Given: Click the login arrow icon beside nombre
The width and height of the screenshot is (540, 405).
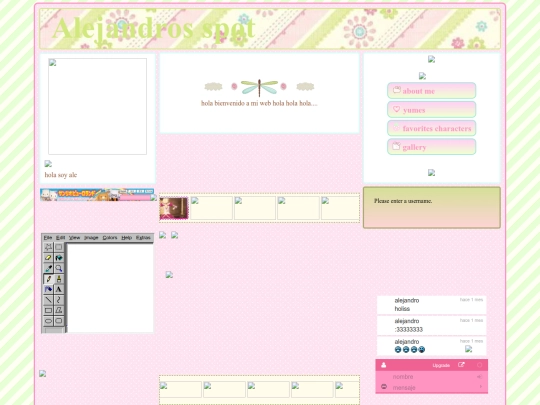Looking at the screenshot, I should 479,377.
